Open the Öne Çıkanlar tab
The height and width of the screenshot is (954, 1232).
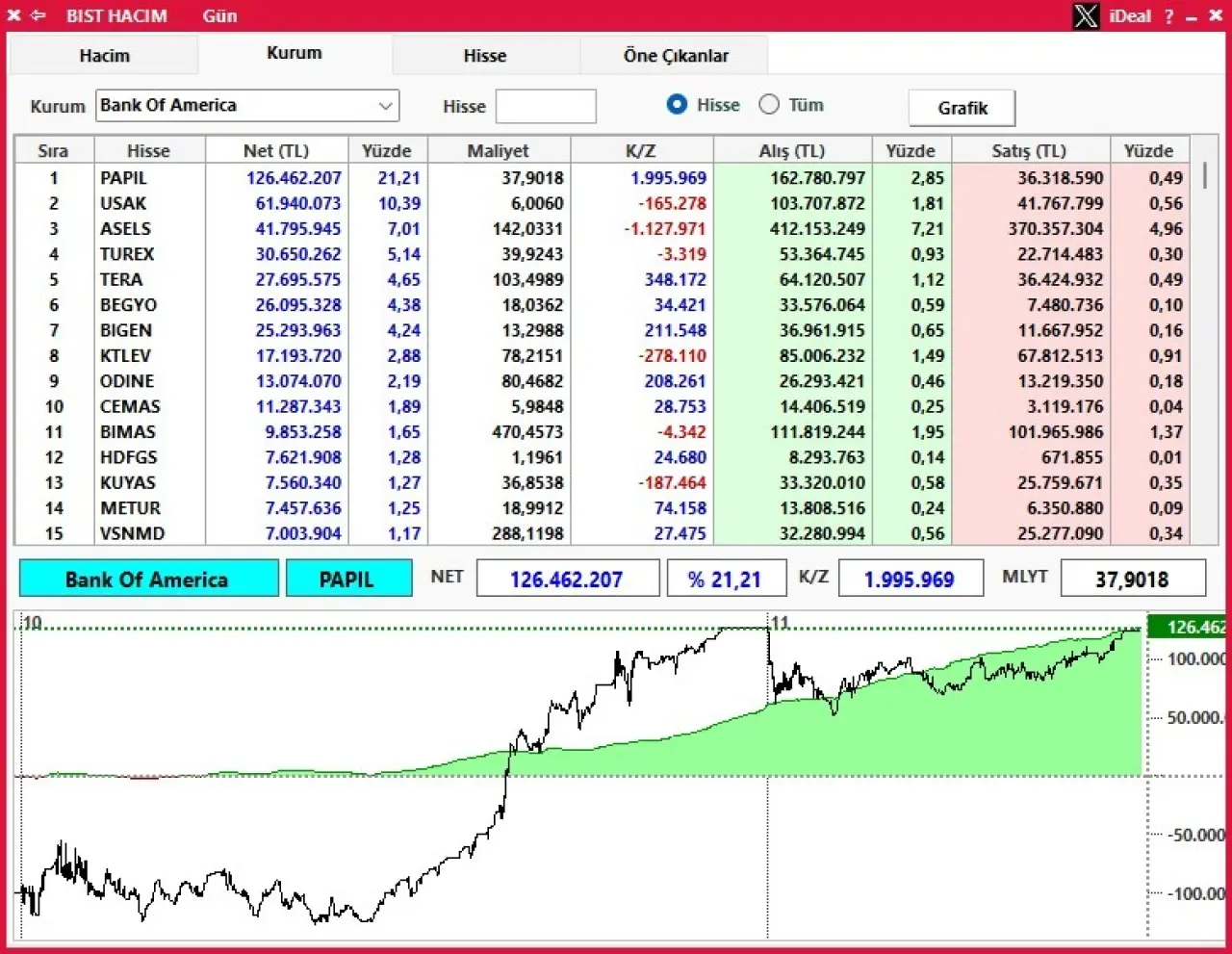pos(676,56)
